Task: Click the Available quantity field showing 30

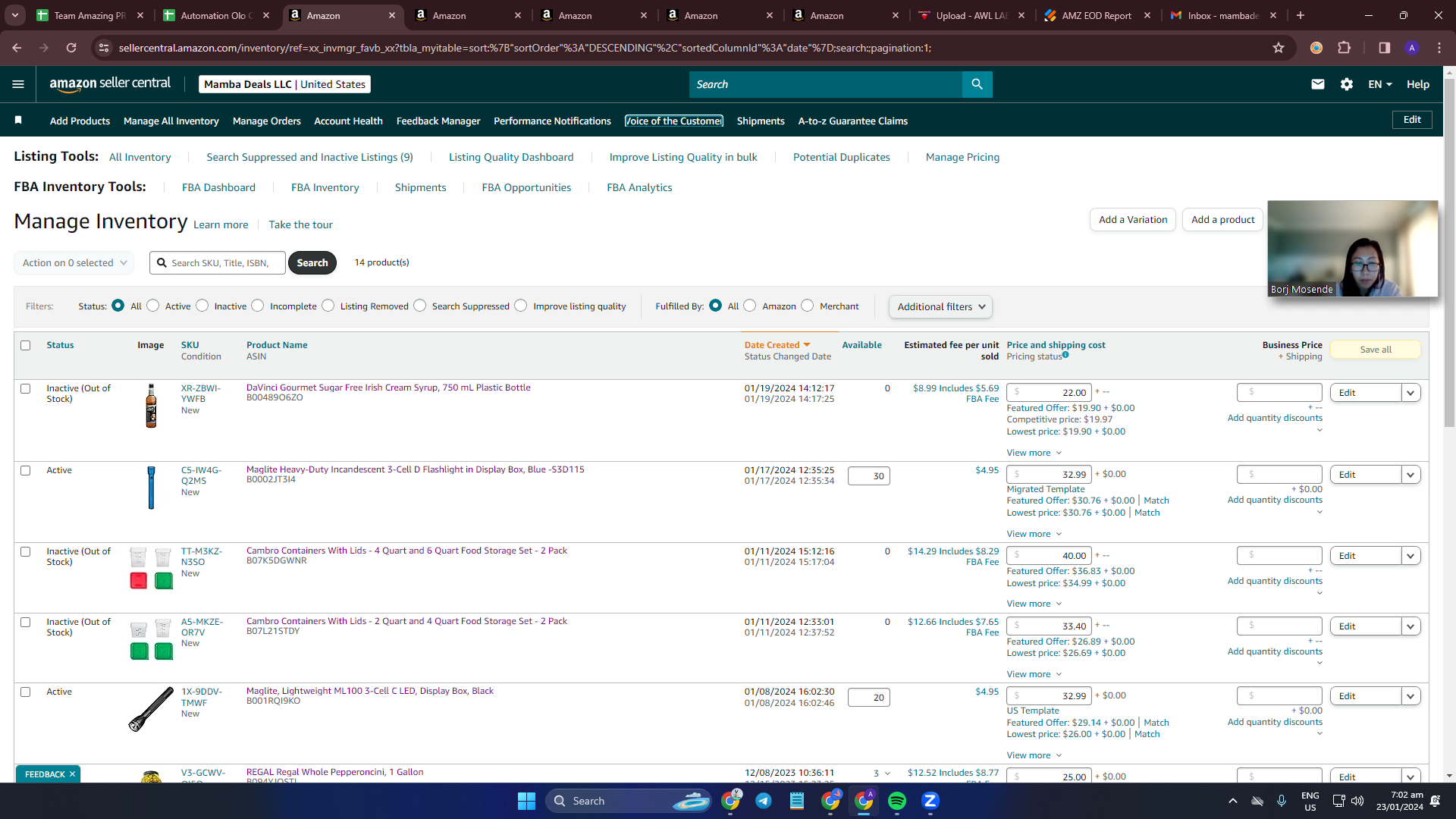Action: click(869, 476)
